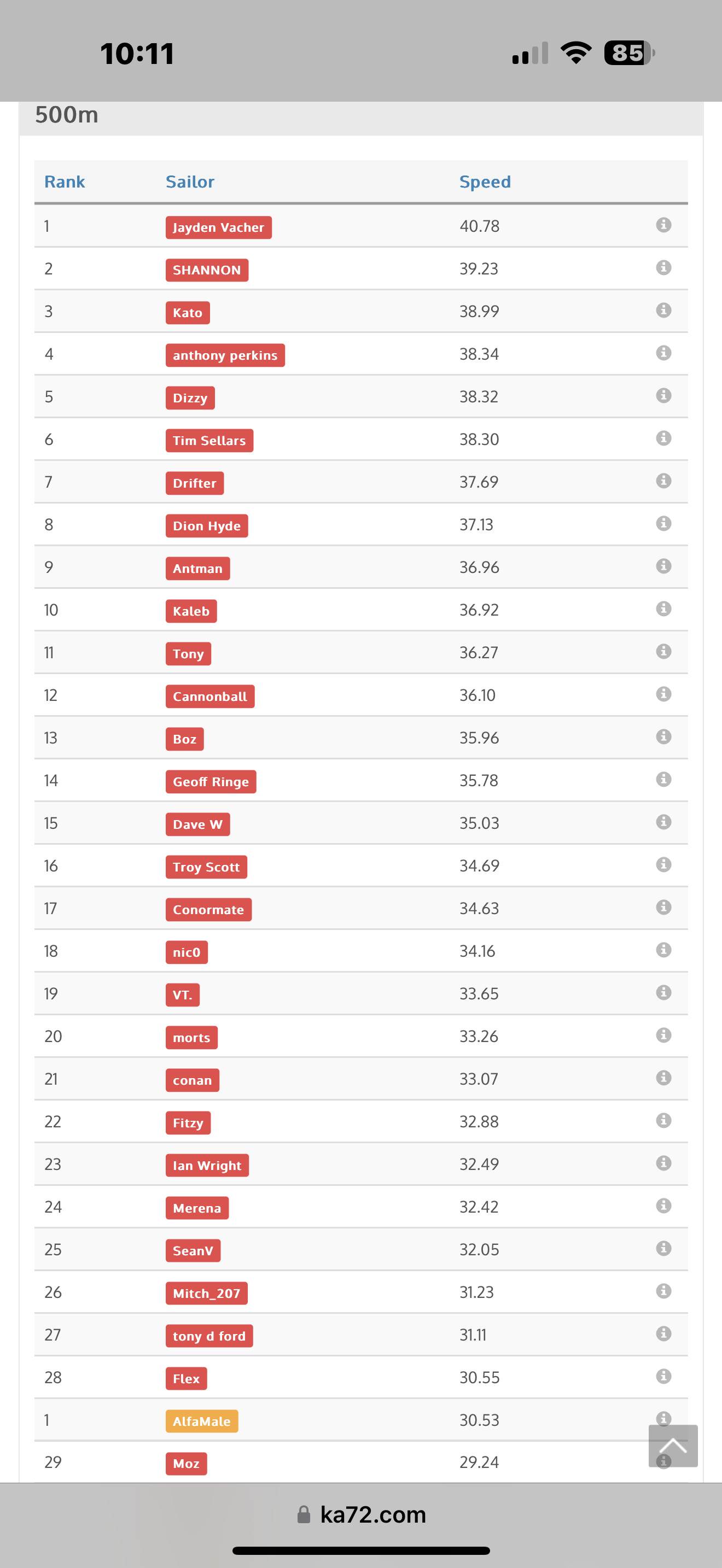Sort table by Rank column header

65,182
